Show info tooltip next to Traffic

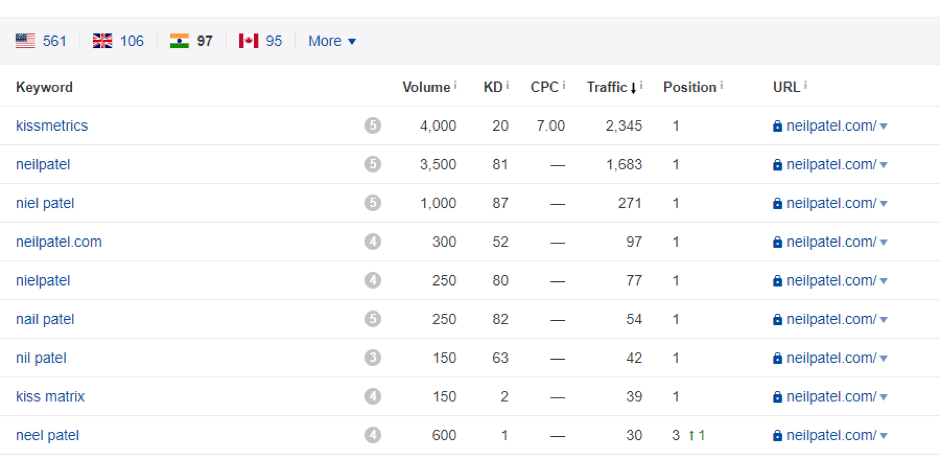(x=641, y=86)
